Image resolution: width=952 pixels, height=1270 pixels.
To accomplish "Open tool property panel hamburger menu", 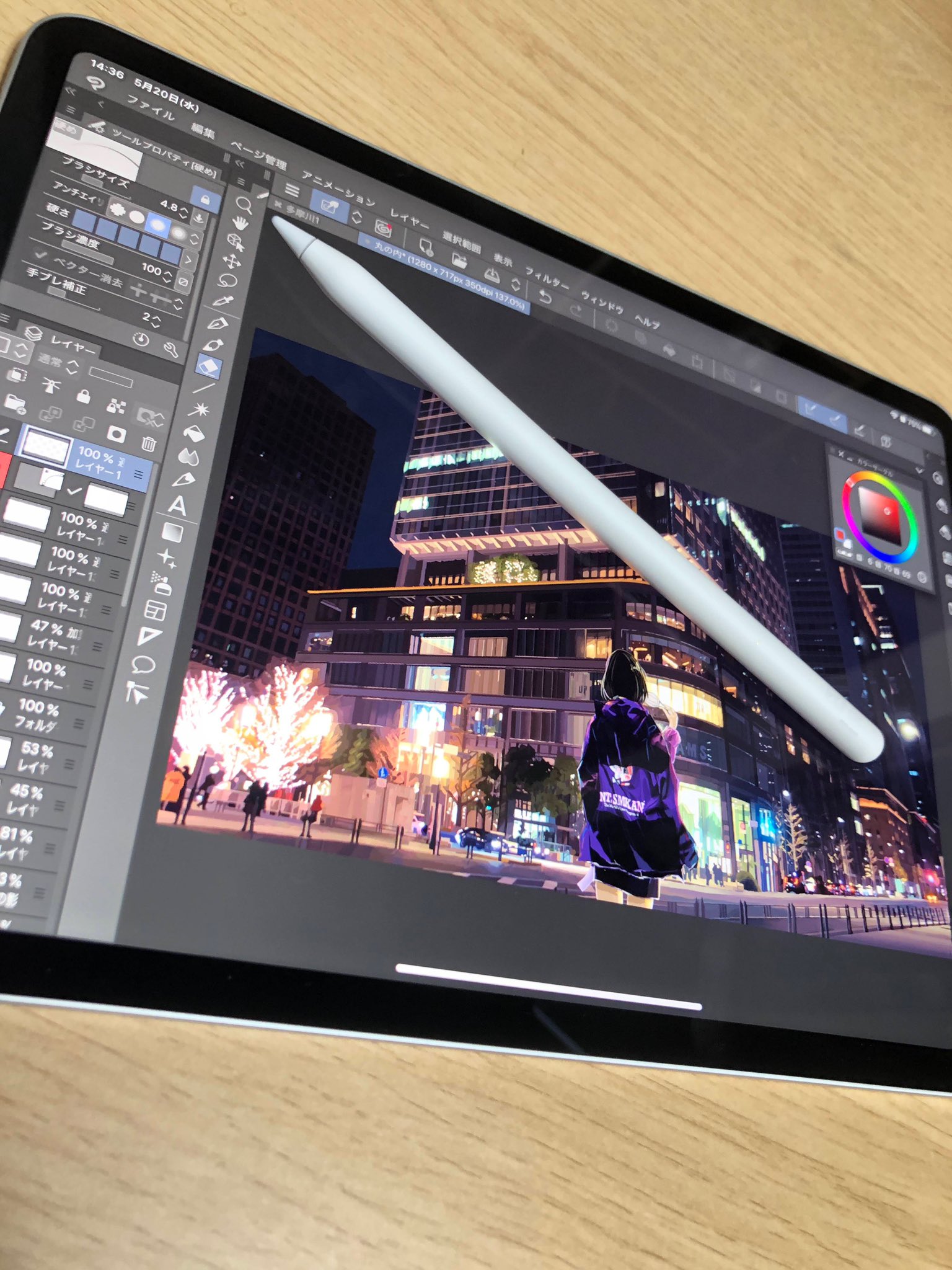I will pos(71,110).
